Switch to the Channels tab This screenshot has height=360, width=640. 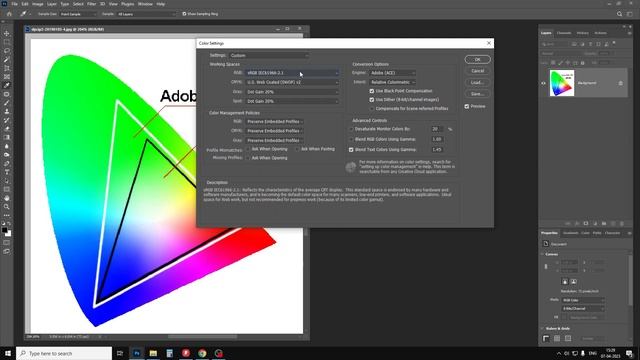564,33
